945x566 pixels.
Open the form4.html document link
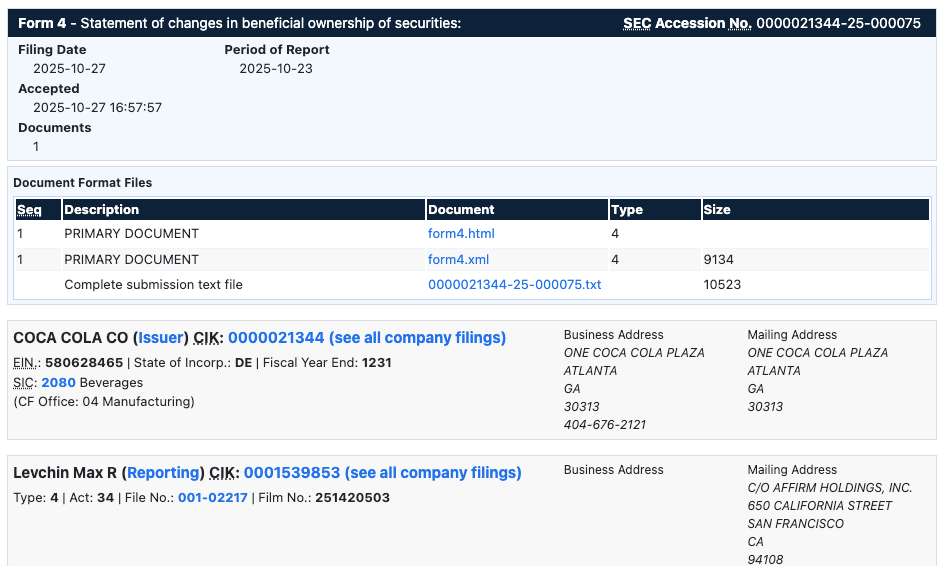coord(461,234)
